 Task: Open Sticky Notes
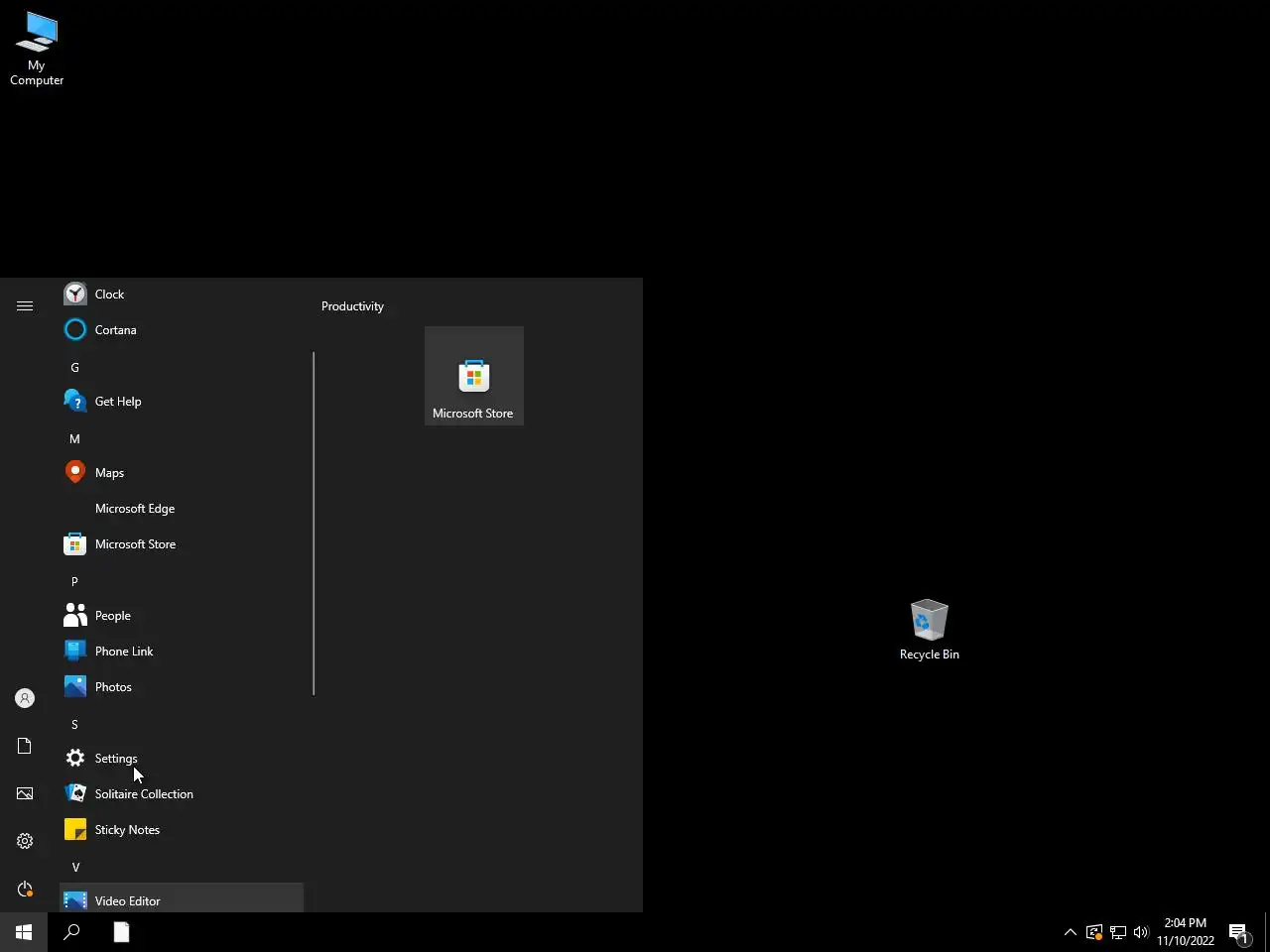182,830
